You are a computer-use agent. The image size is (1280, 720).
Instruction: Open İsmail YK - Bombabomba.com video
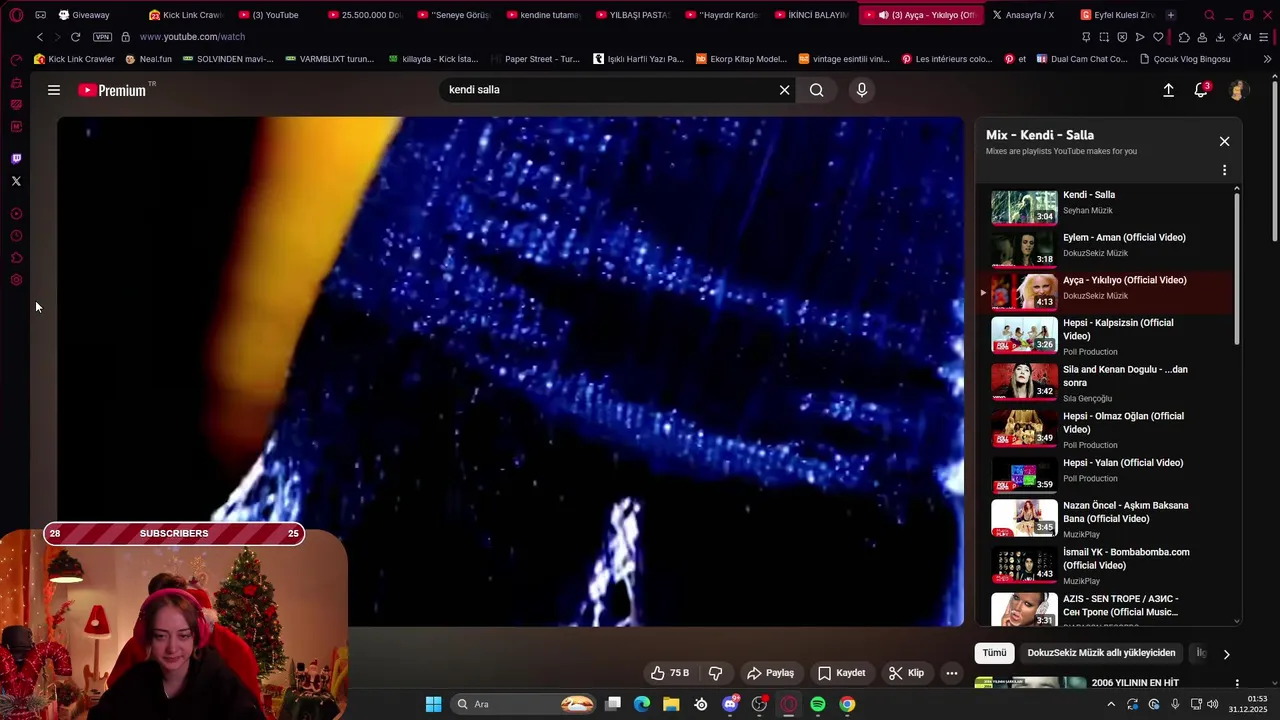click(x=1105, y=566)
